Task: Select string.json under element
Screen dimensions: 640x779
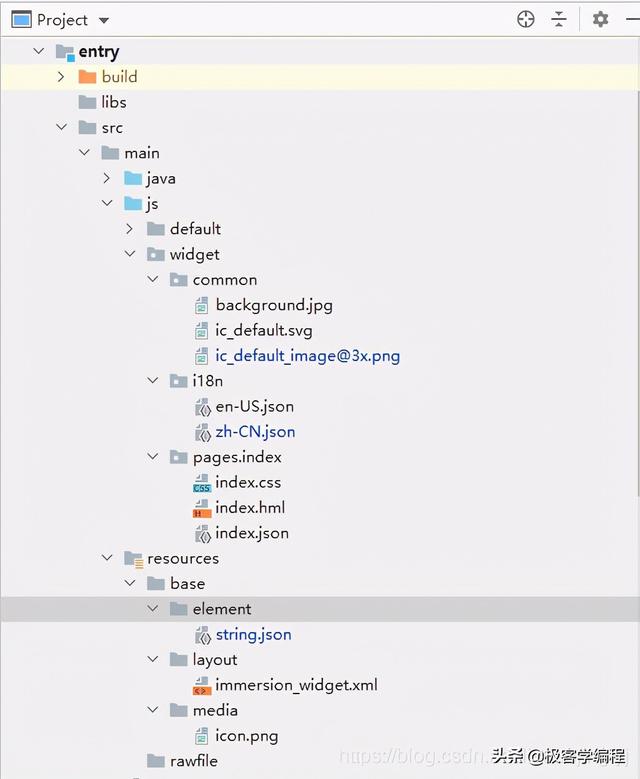Action: pos(253,635)
